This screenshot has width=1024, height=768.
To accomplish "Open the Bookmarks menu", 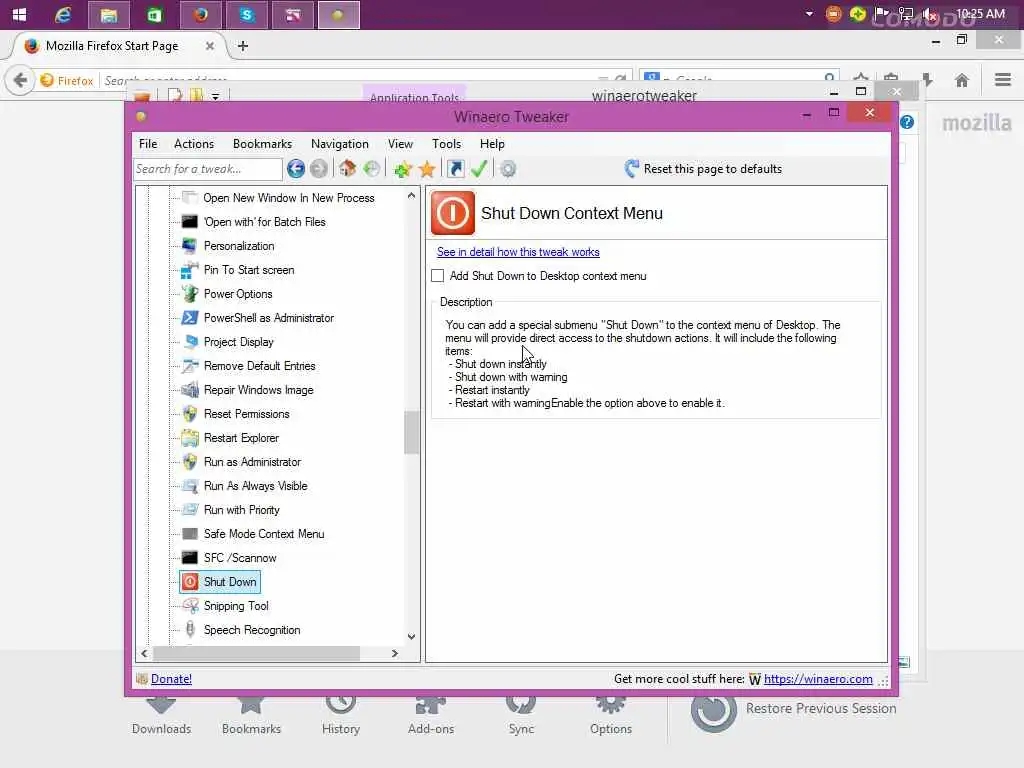I will click(x=263, y=144).
